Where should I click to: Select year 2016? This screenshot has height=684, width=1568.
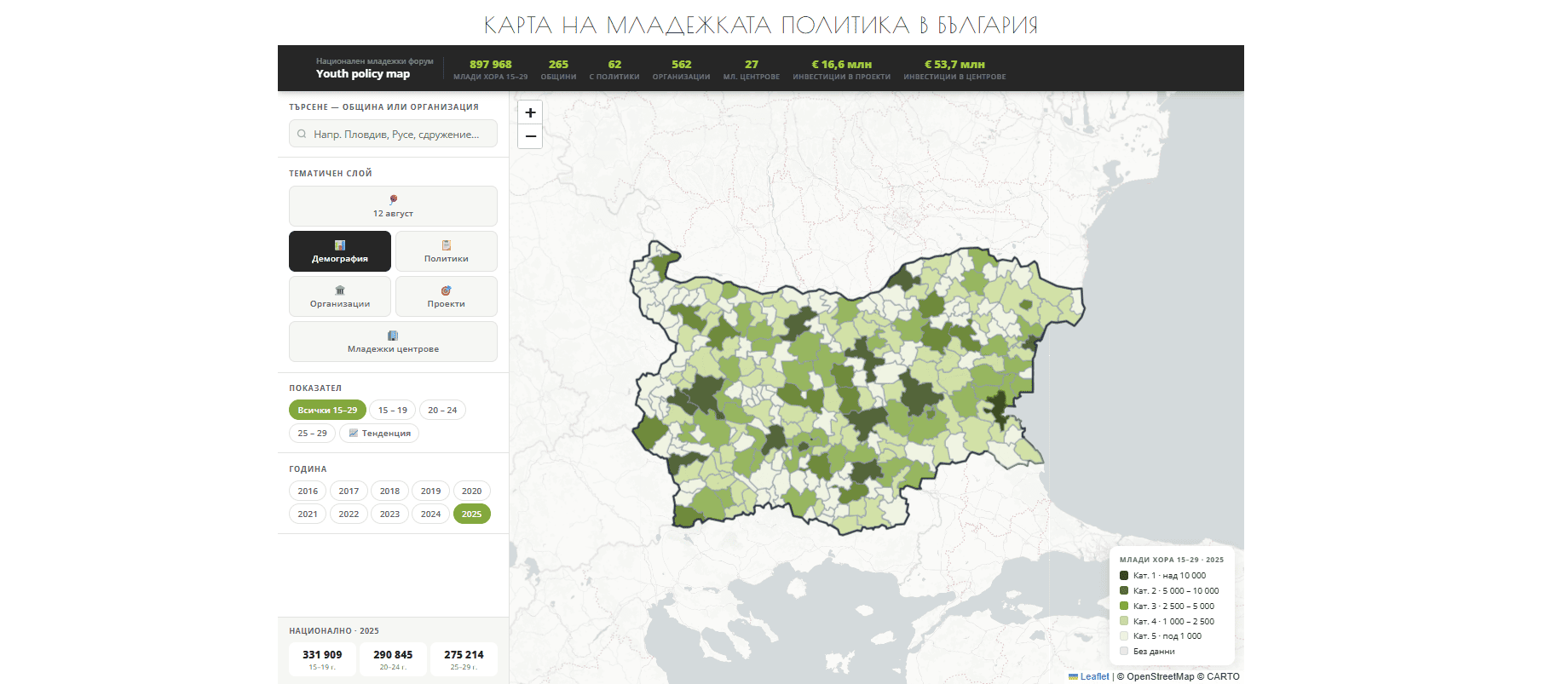(308, 491)
